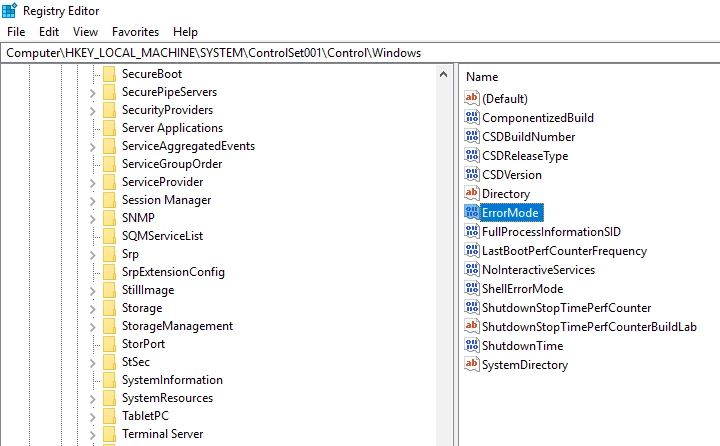Select the Directory value name
720x446 pixels.
point(506,194)
